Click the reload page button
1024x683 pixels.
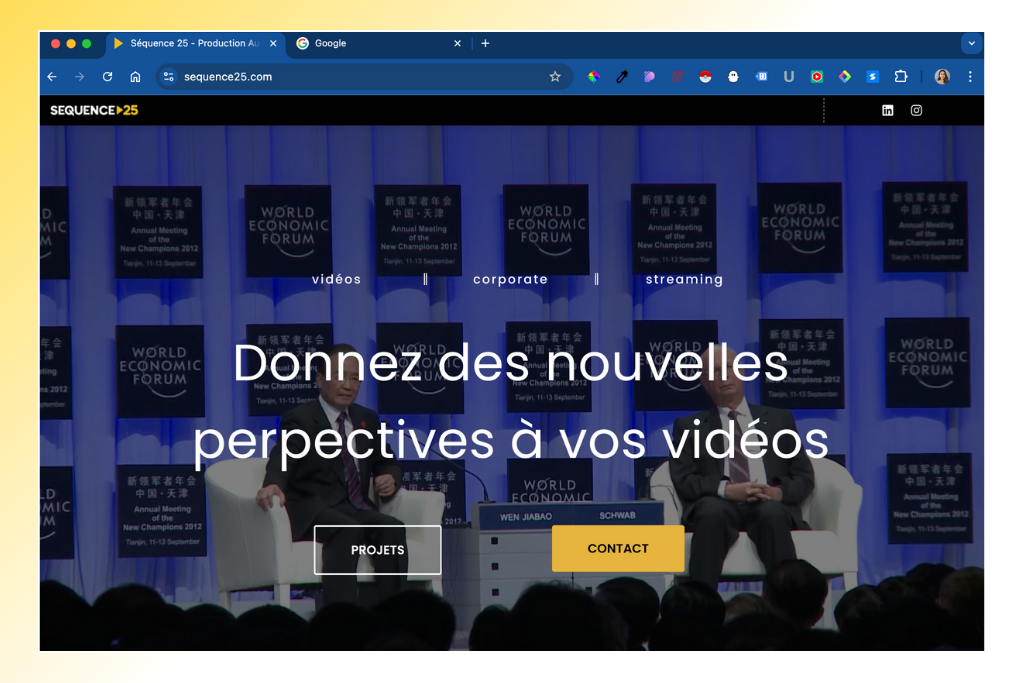click(x=107, y=77)
